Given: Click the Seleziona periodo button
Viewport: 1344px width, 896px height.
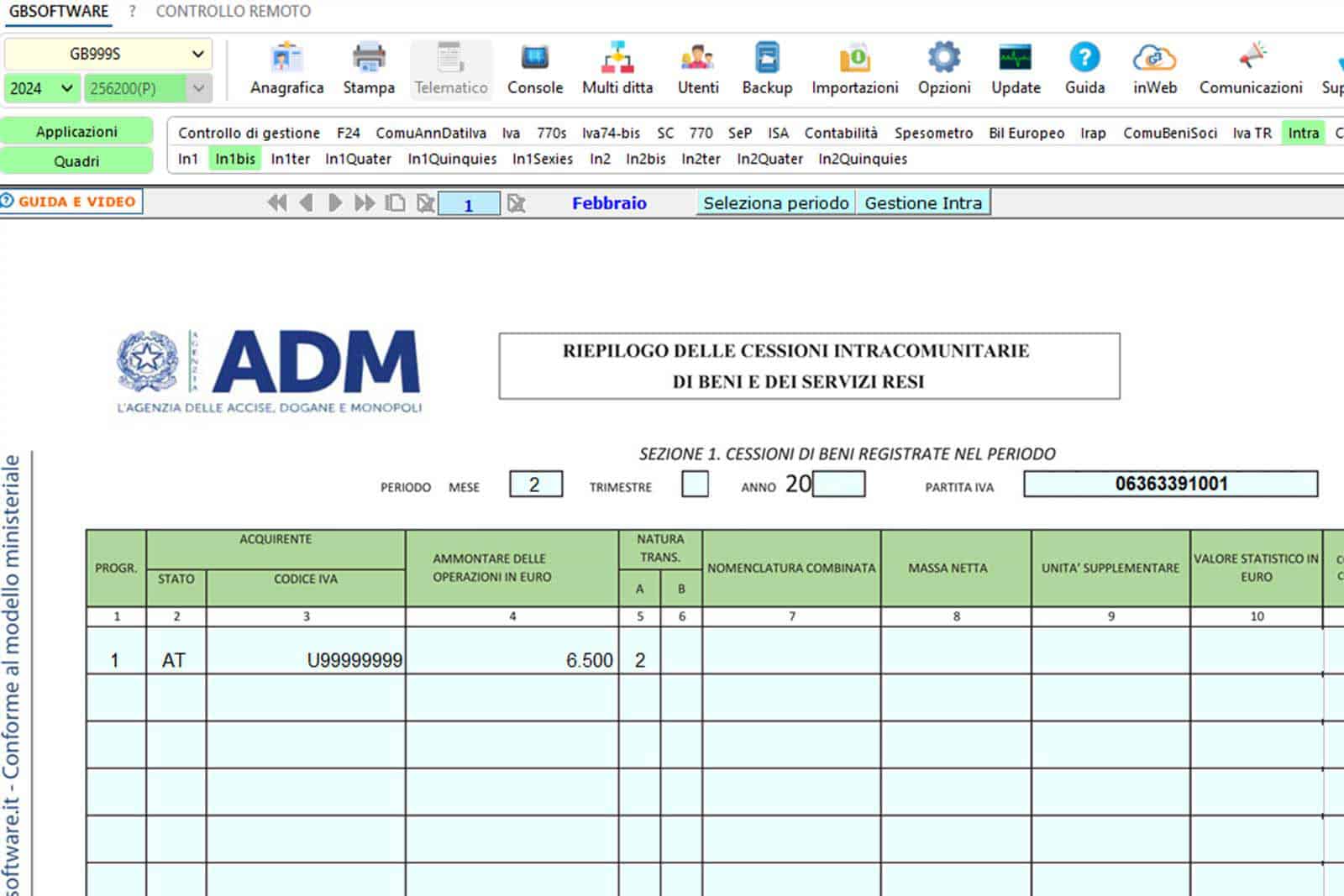Looking at the screenshot, I should click(775, 202).
